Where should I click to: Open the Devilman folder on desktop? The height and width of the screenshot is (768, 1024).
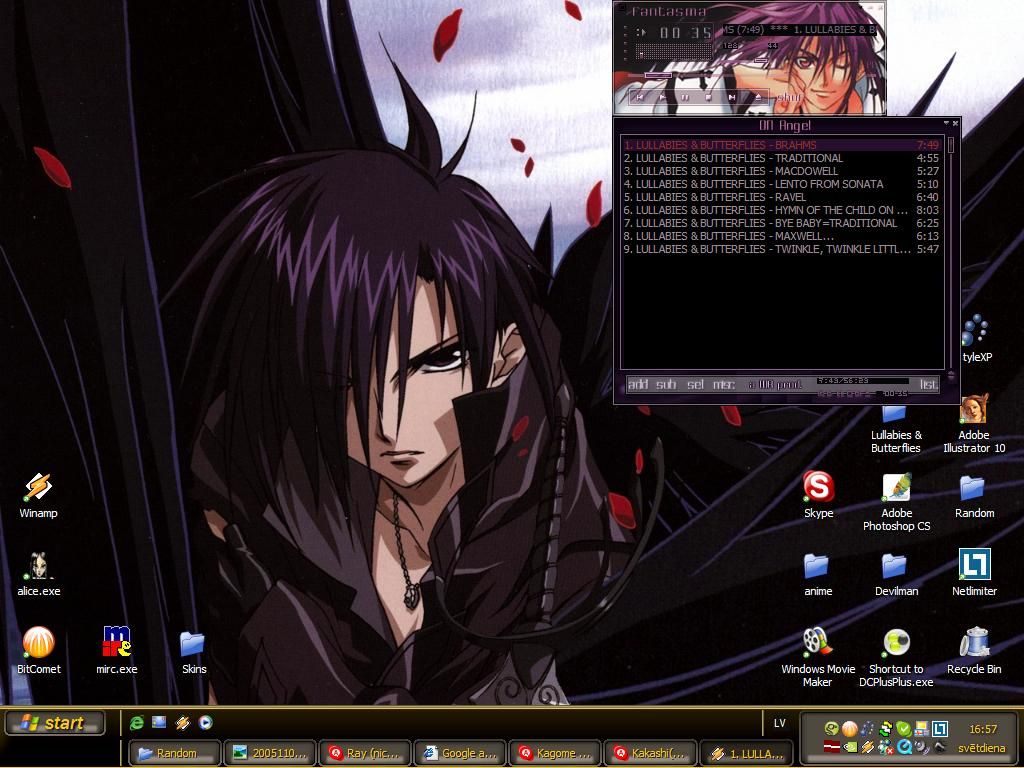point(896,574)
